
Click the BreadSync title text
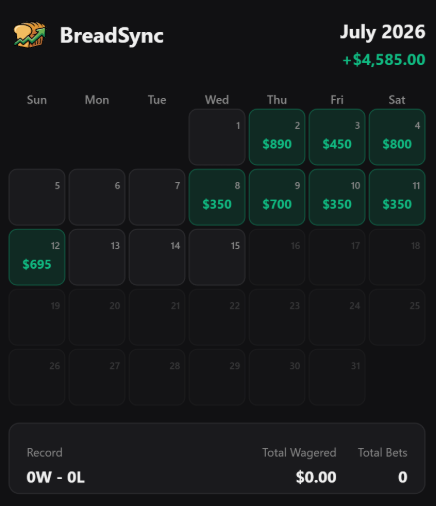pyautogui.click(x=112, y=35)
